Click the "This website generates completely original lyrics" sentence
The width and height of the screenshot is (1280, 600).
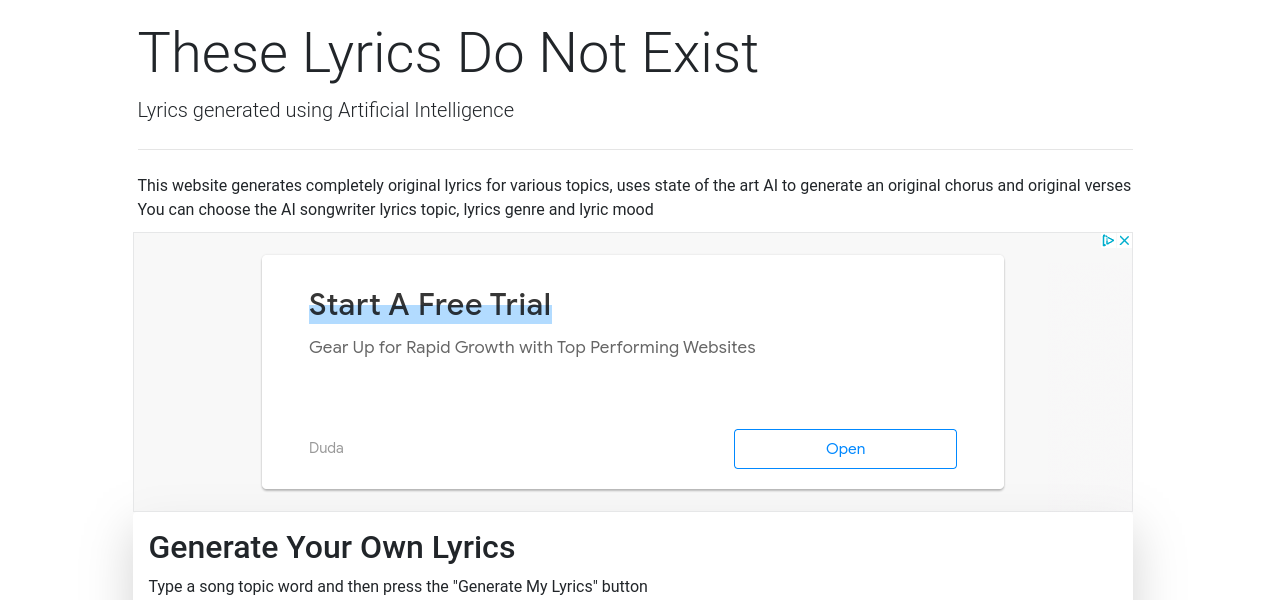point(400,186)
